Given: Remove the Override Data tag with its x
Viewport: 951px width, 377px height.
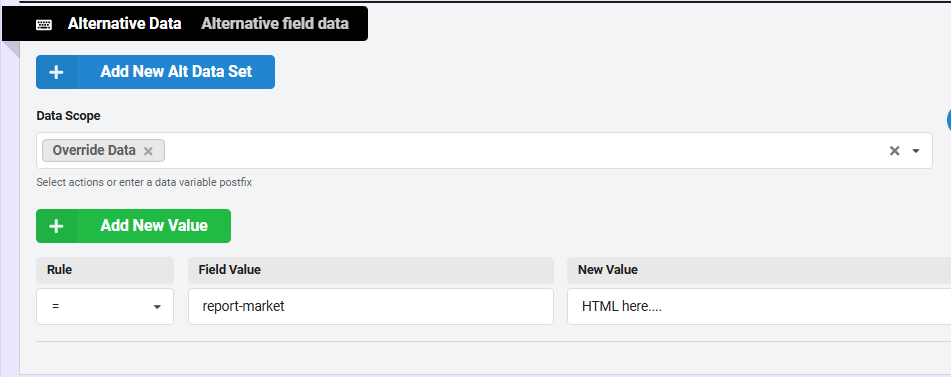Looking at the screenshot, I should tap(148, 151).
